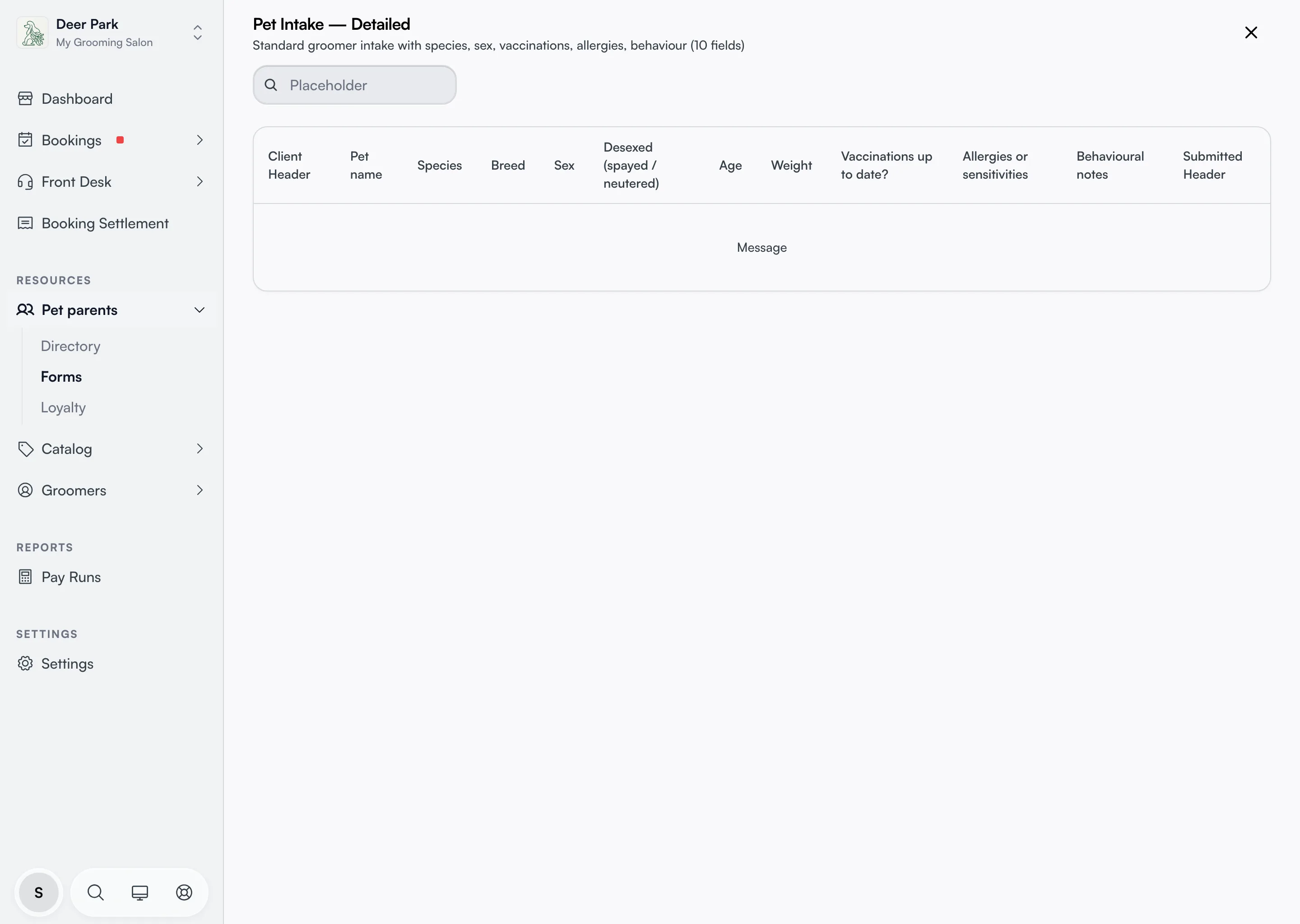1300x924 pixels.
Task: Click the Pet Intake — Detailed title
Action: tap(331, 24)
